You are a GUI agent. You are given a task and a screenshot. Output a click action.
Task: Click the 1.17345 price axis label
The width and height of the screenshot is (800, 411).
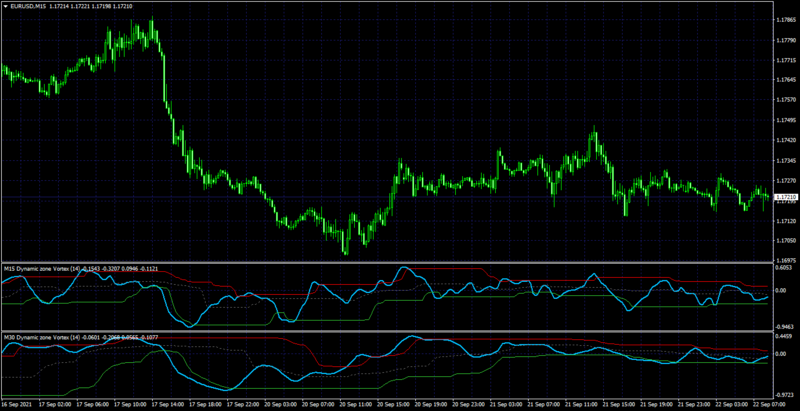point(785,161)
